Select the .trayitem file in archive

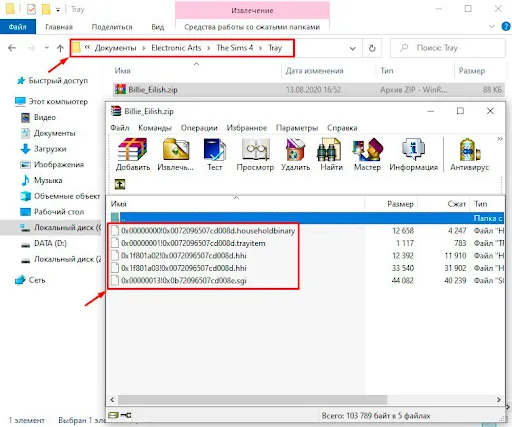pos(193,243)
